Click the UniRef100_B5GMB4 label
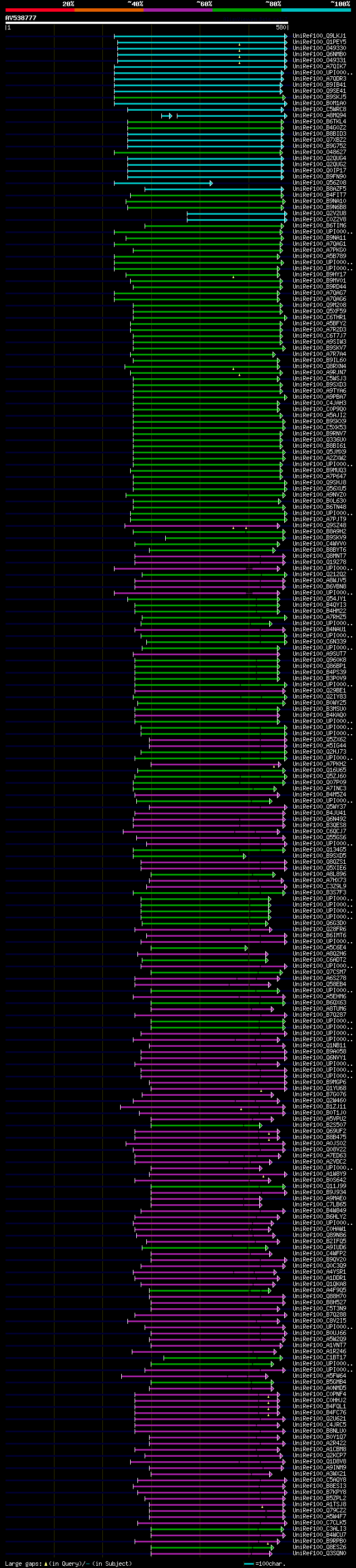The width and height of the screenshot is (356, 1568). pyautogui.click(x=319, y=1382)
